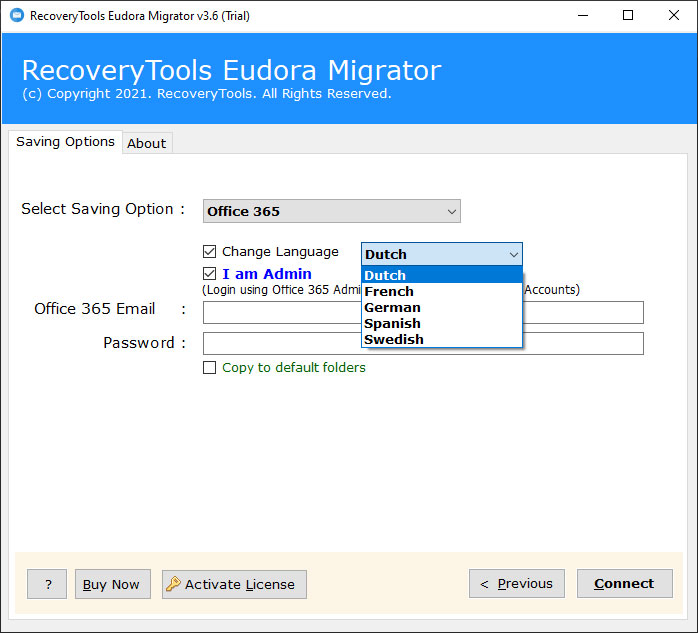698x633 pixels.
Task: Click into the Password input field
Action: point(423,343)
